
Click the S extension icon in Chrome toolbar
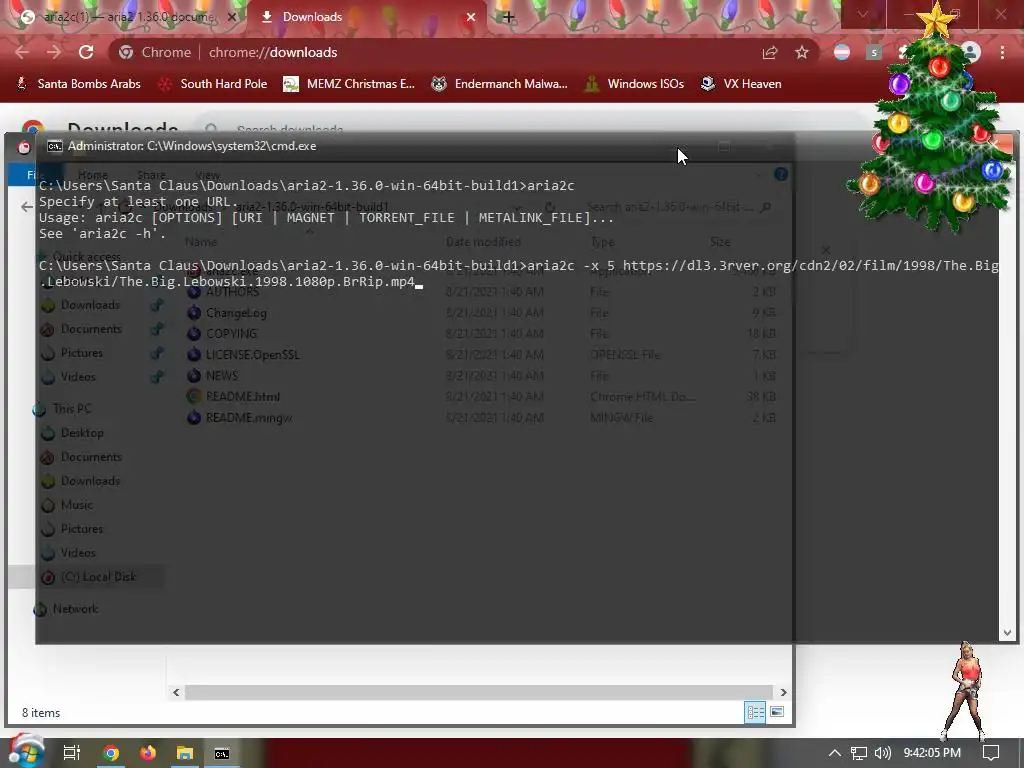874,52
